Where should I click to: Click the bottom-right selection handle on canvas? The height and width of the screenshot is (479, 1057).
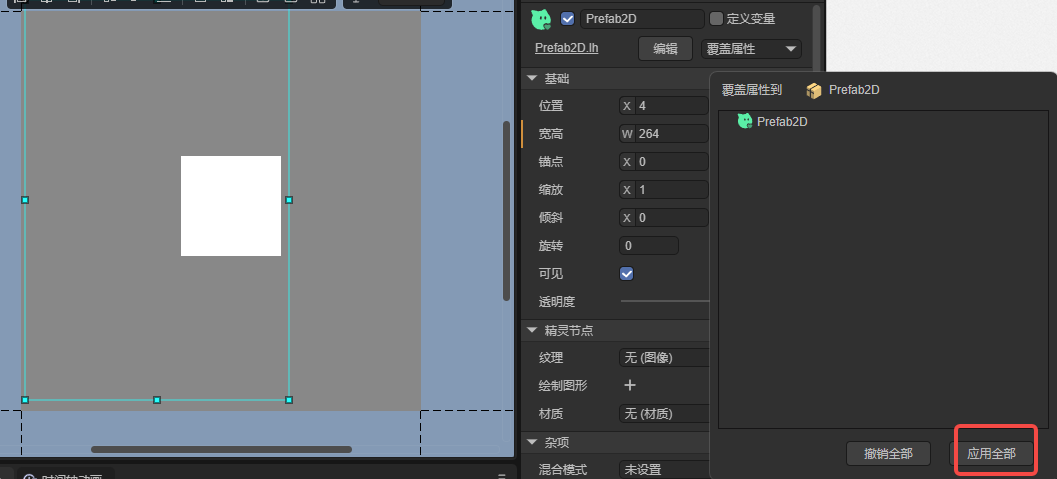pos(289,400)
